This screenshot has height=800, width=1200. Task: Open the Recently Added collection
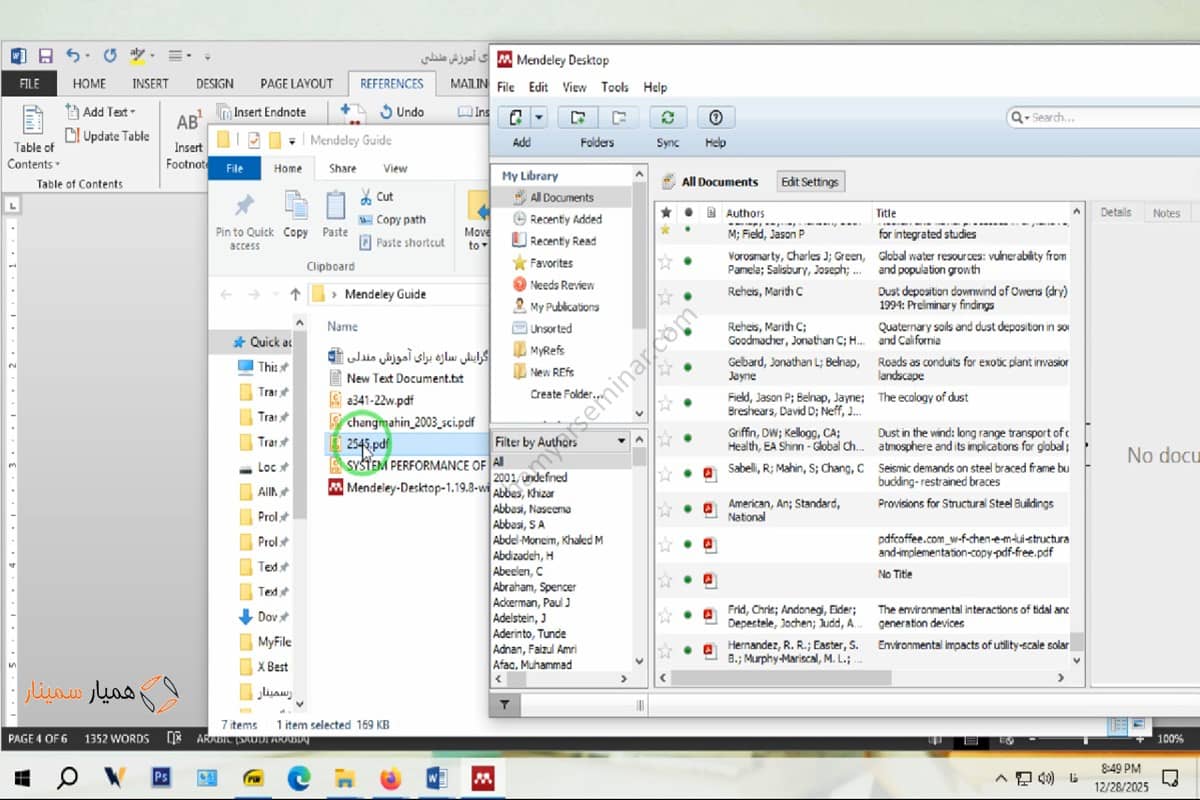tap(566, 219)
